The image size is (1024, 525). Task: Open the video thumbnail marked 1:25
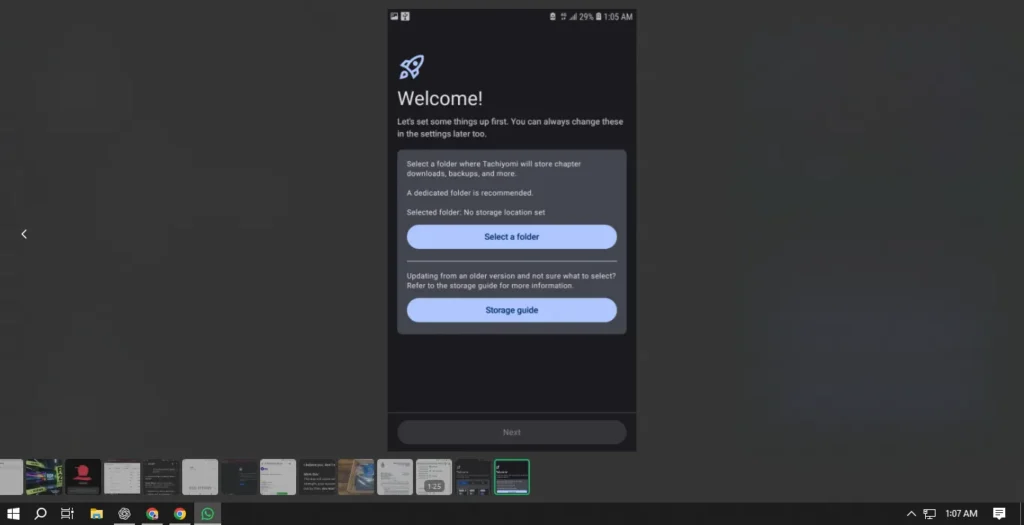[x=434, y=477]
